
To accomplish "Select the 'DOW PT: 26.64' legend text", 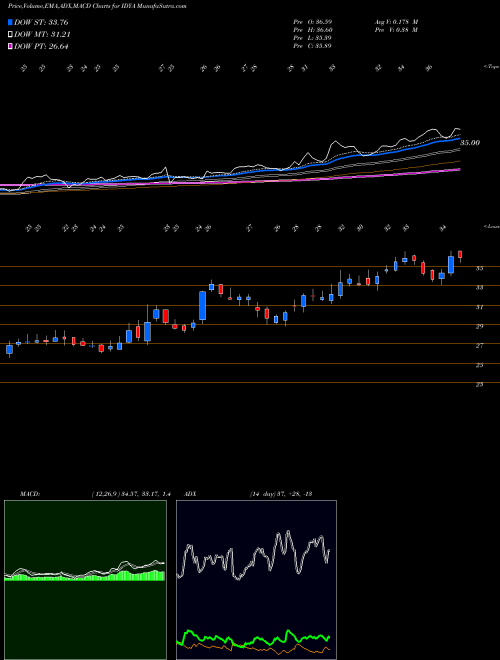I will pos(41,46).
